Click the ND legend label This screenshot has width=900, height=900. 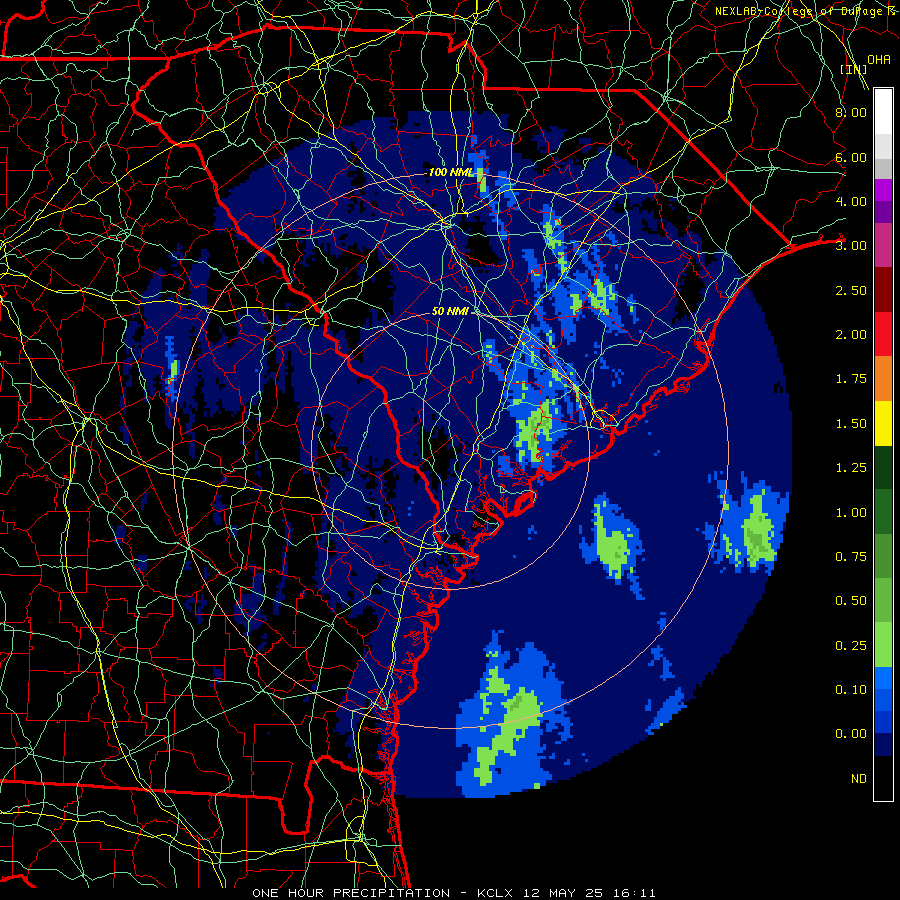pyautogui.click(x=859, y=779)
